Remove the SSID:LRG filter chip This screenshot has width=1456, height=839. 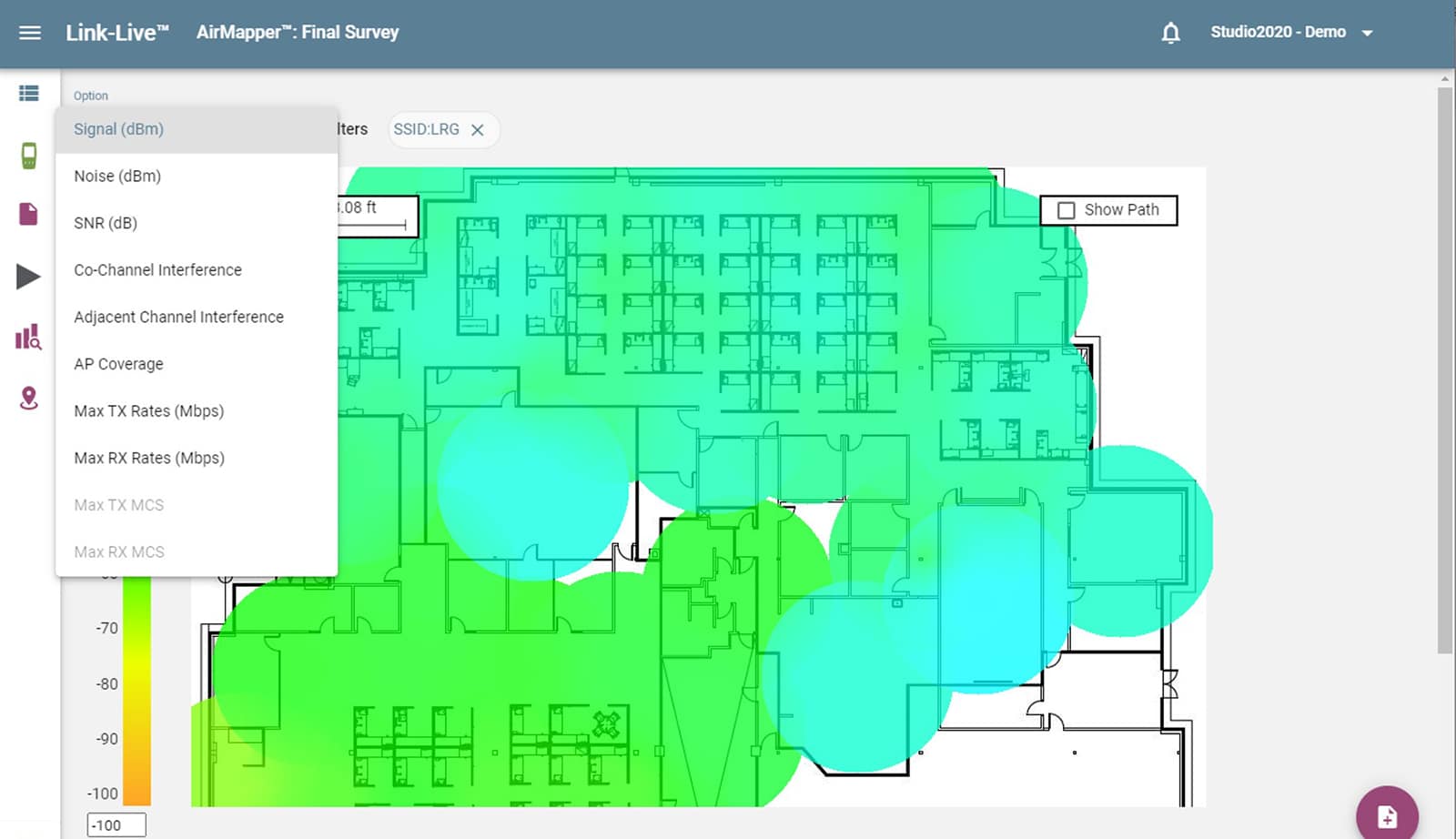pos(478,129)
